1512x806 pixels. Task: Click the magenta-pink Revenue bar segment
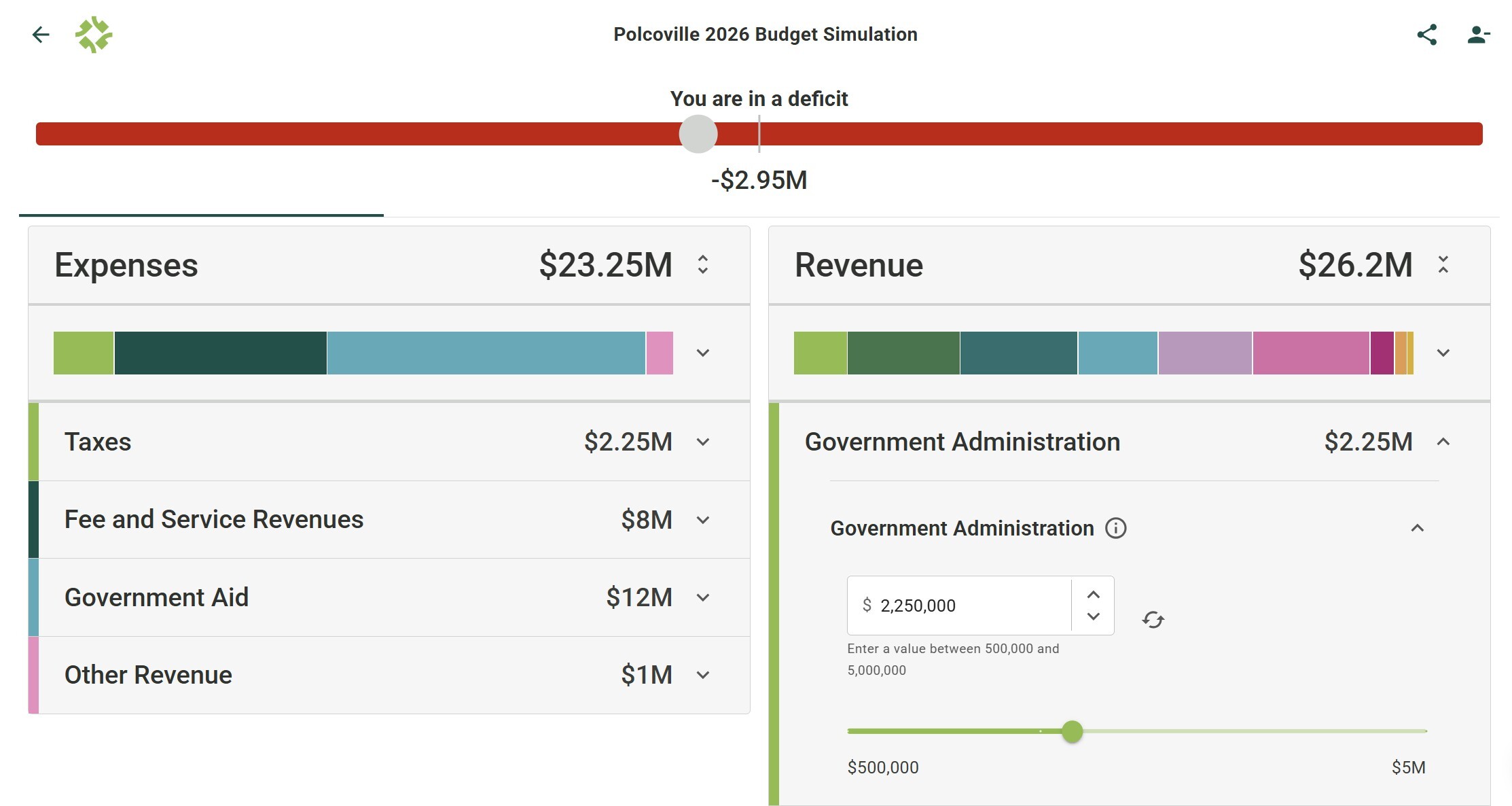(x=1311, y=353)
